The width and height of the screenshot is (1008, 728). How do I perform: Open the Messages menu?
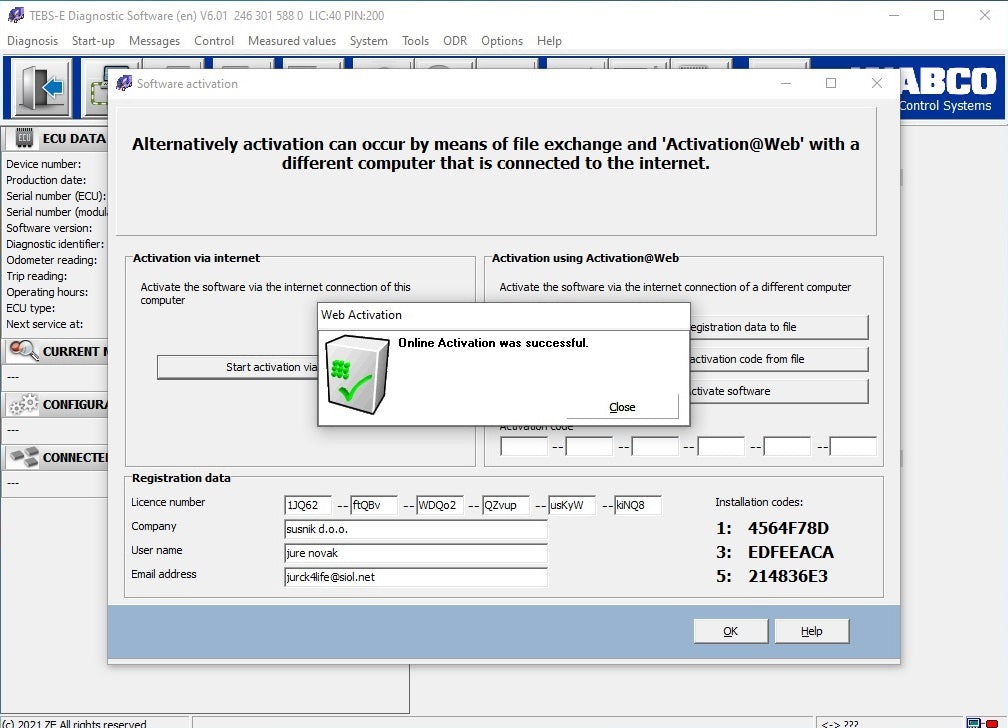click(154, 41)
